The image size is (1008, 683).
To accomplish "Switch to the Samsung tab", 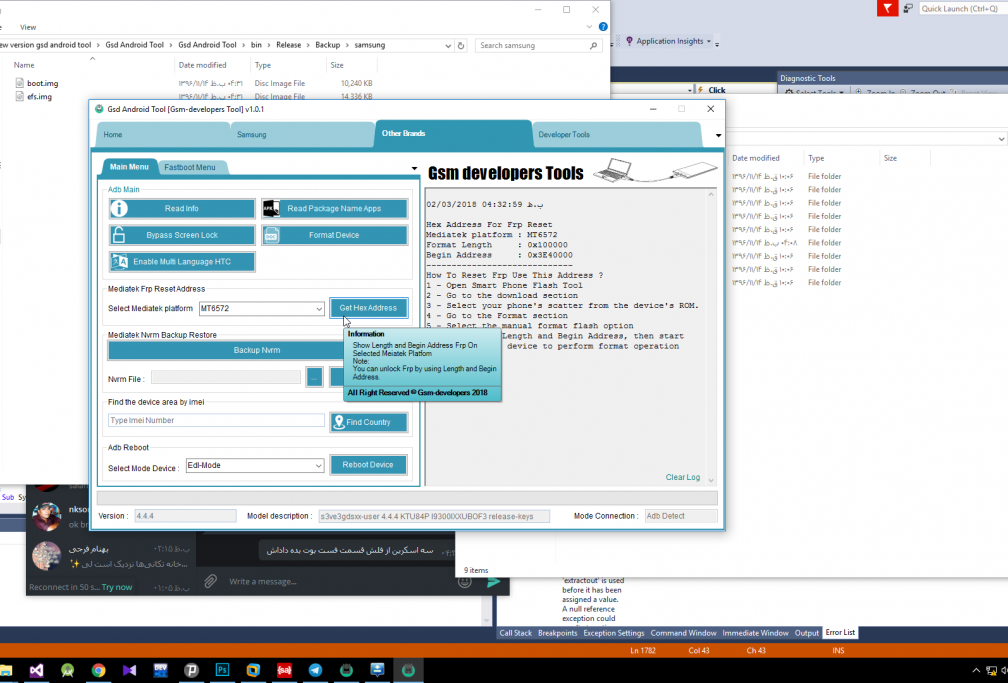I will [x=251, y=134].
